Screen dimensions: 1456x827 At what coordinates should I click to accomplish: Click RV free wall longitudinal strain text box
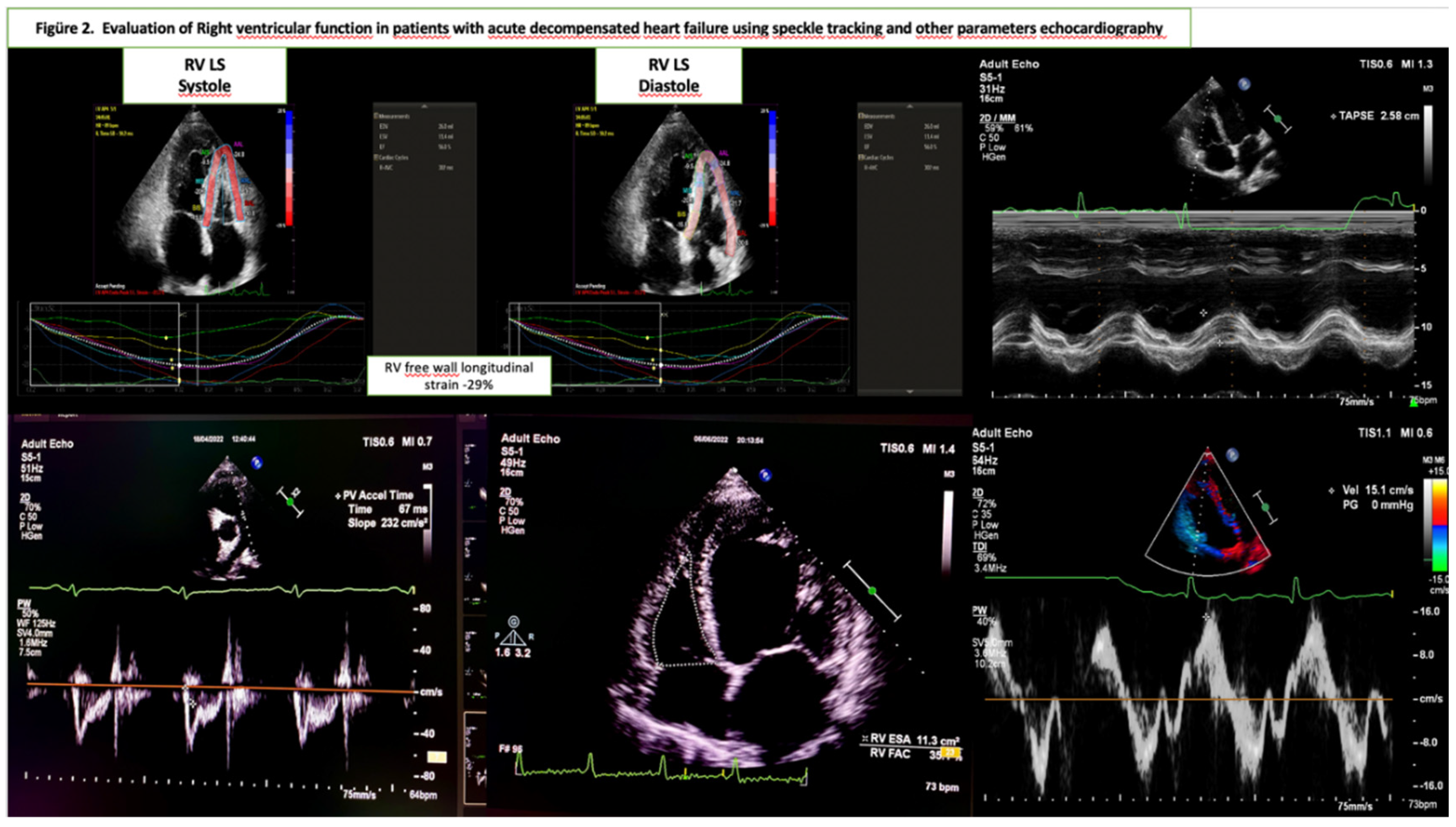pyautogui.click(x=459, y=376)
